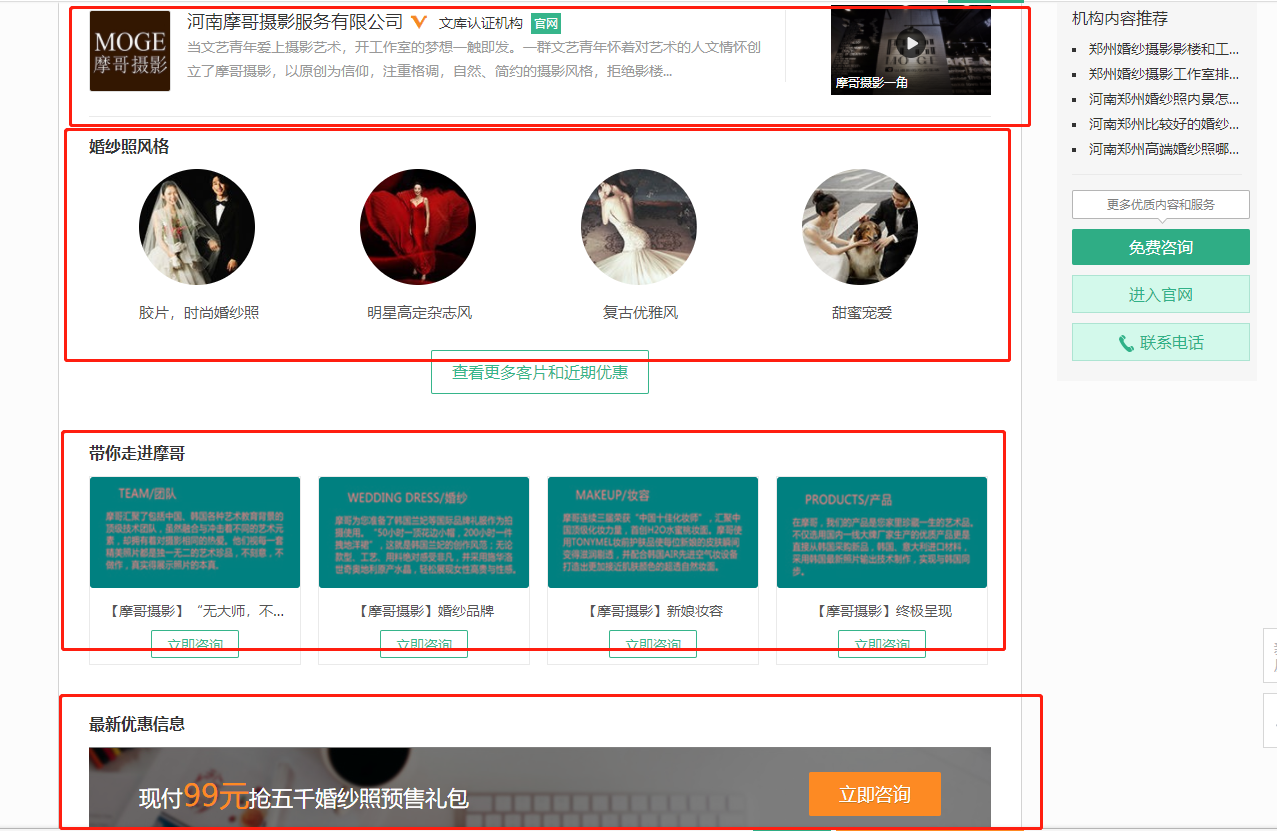The image size is (1277, 831).
Task: Click the orange V verification icon
Action: [420, 22]
